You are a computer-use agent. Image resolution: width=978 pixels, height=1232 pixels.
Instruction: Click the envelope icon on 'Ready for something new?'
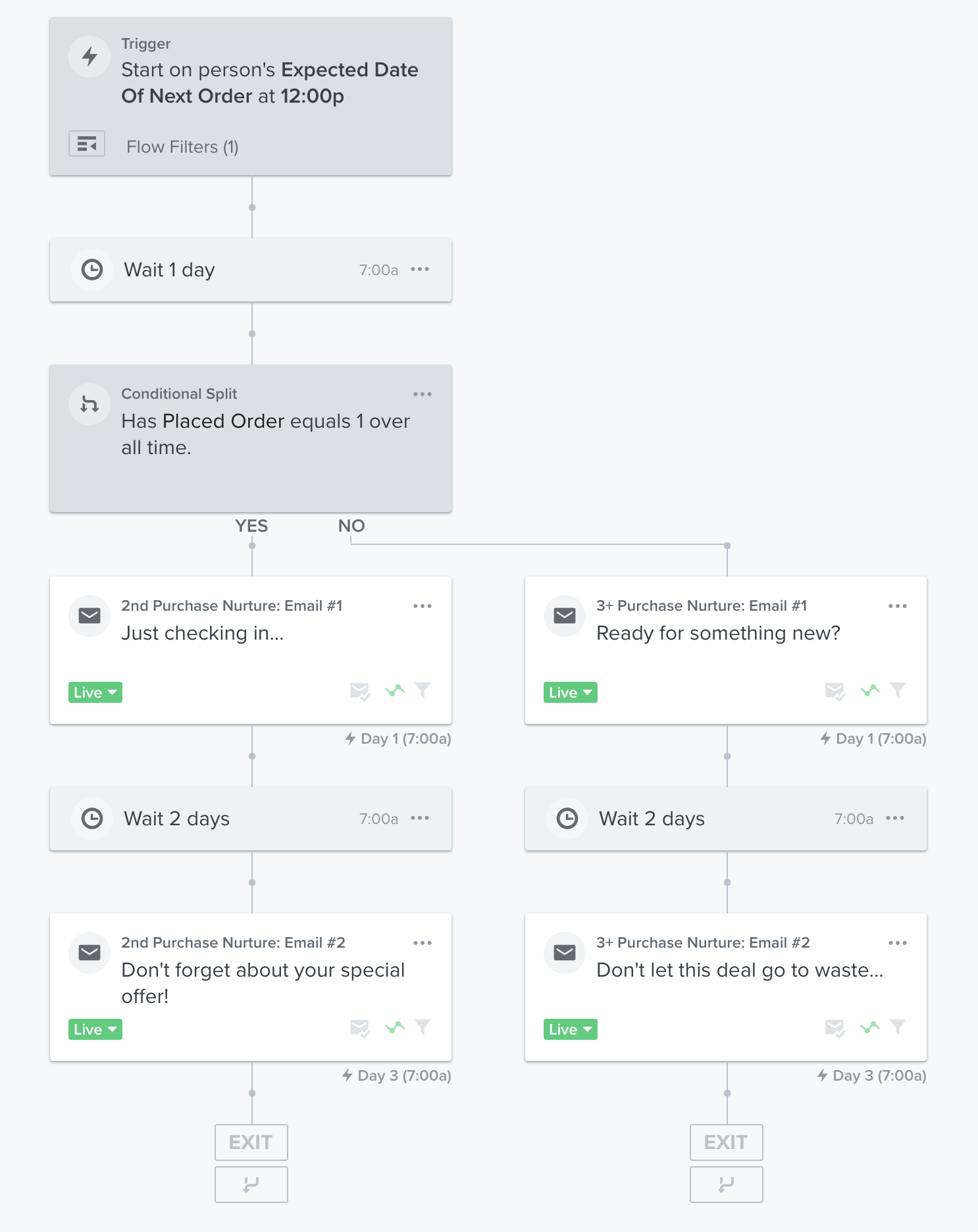click(565, 616)
